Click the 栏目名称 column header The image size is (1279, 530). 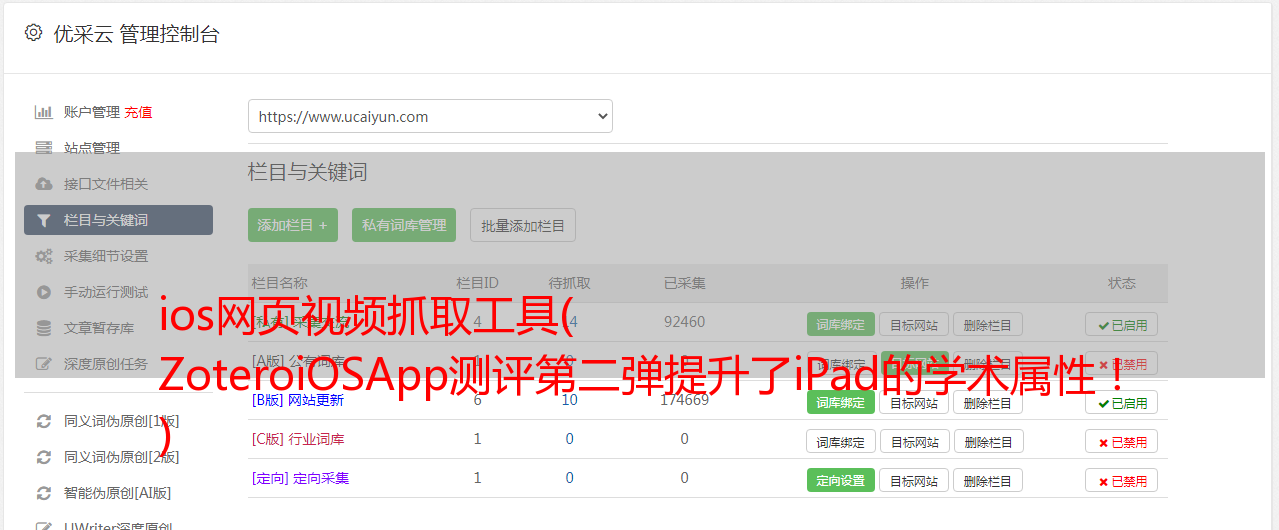(x=279, y=283)
